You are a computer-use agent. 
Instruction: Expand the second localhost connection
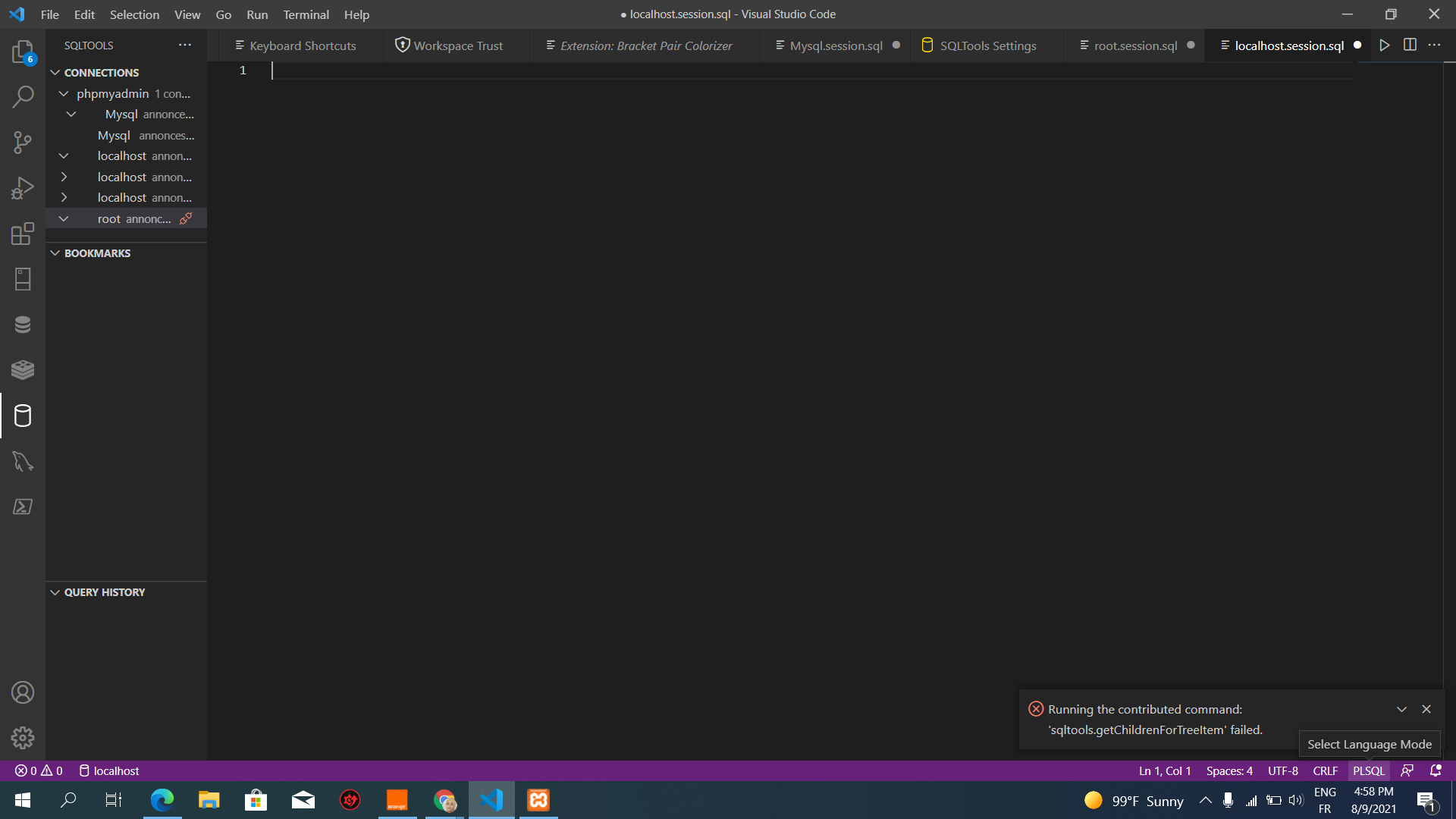click(64, 177)
